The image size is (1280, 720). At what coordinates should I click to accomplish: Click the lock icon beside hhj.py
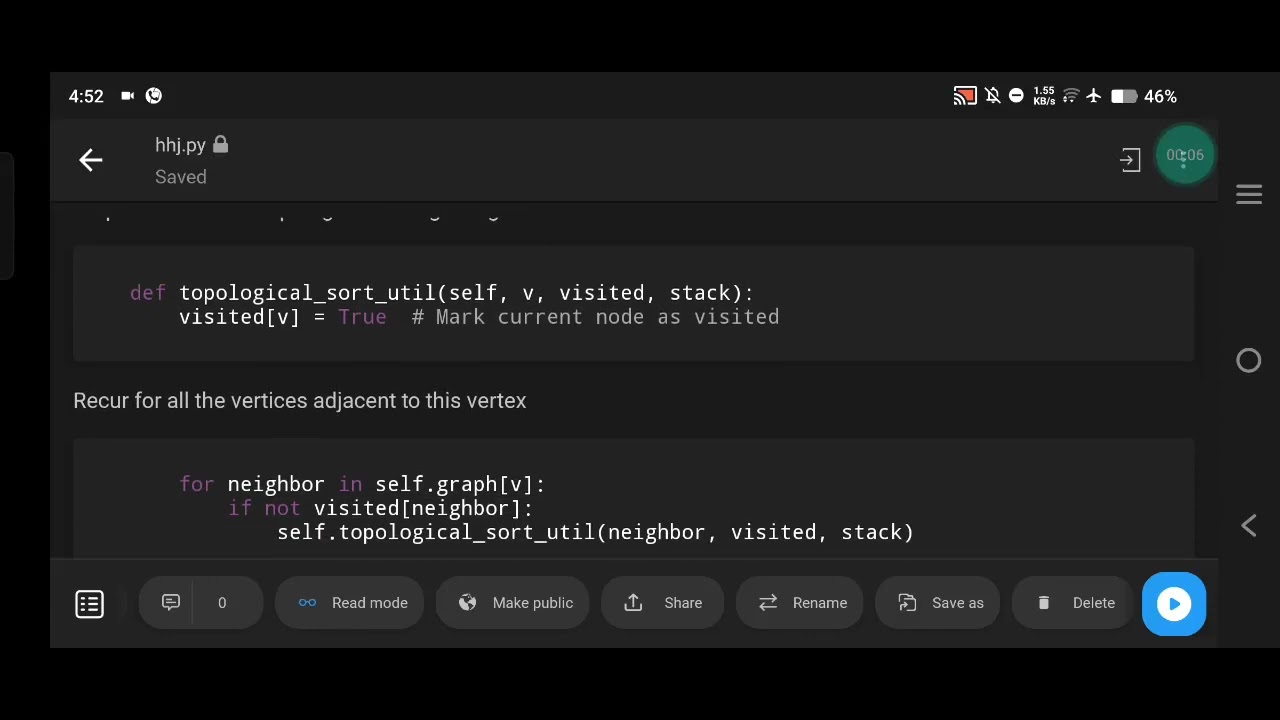[x=221, y=145]
